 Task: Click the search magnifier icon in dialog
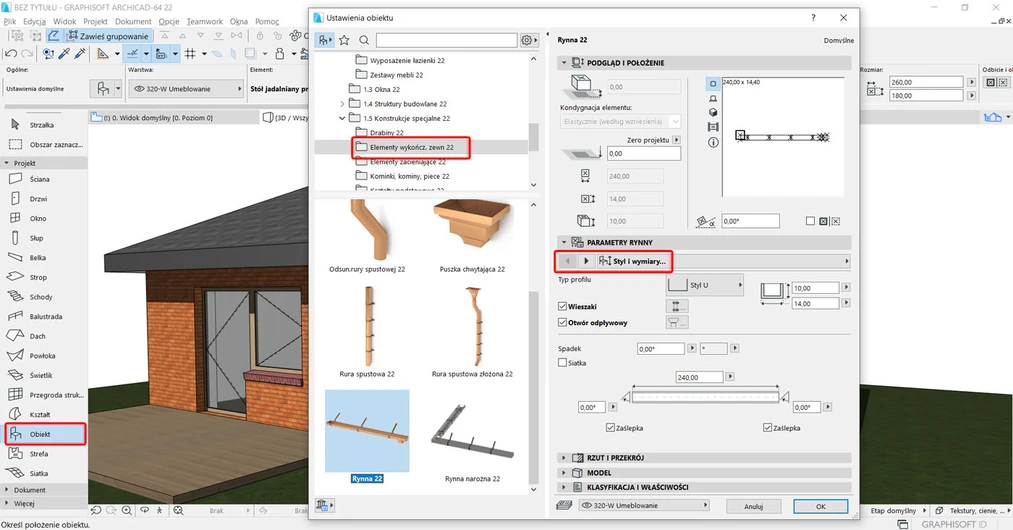[x=364, y=40]
